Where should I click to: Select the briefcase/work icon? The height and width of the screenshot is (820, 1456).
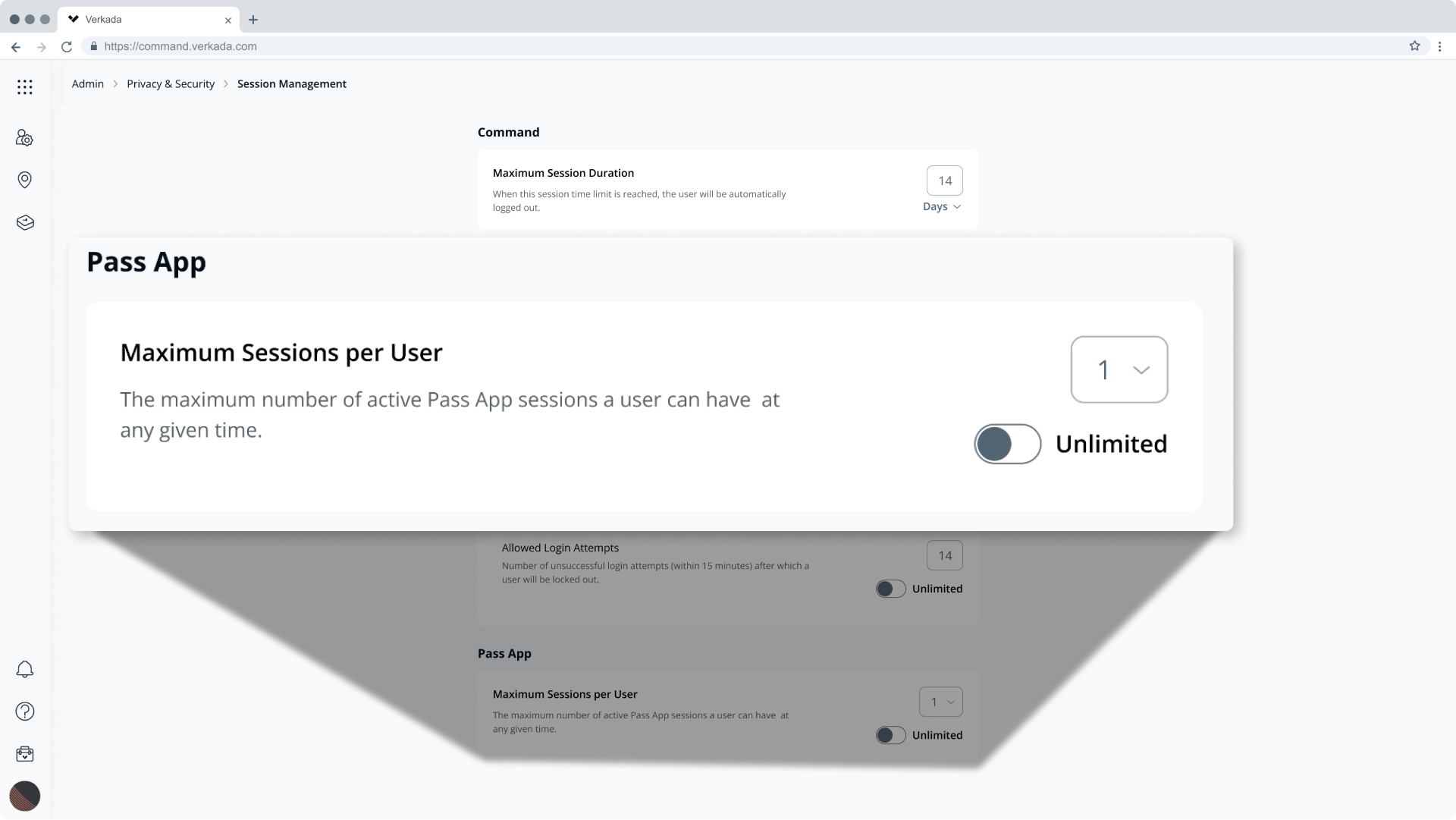(x=25, y=754)
